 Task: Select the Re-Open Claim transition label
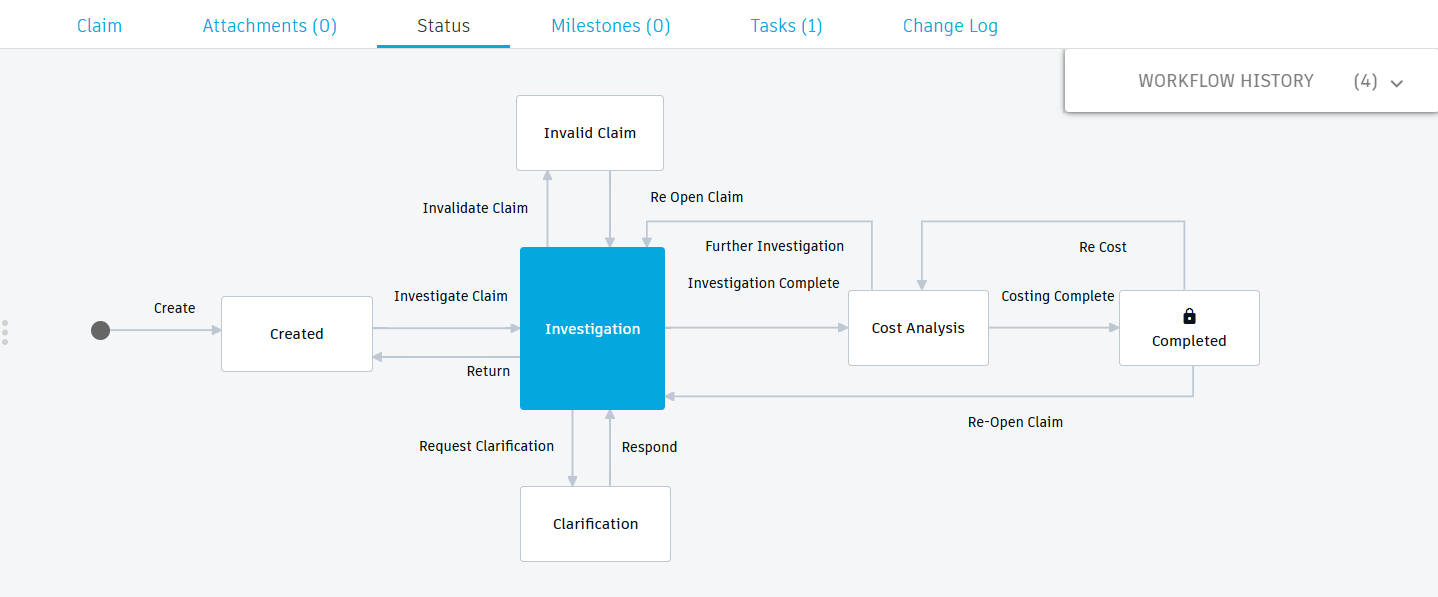[x=1015, y=421]
